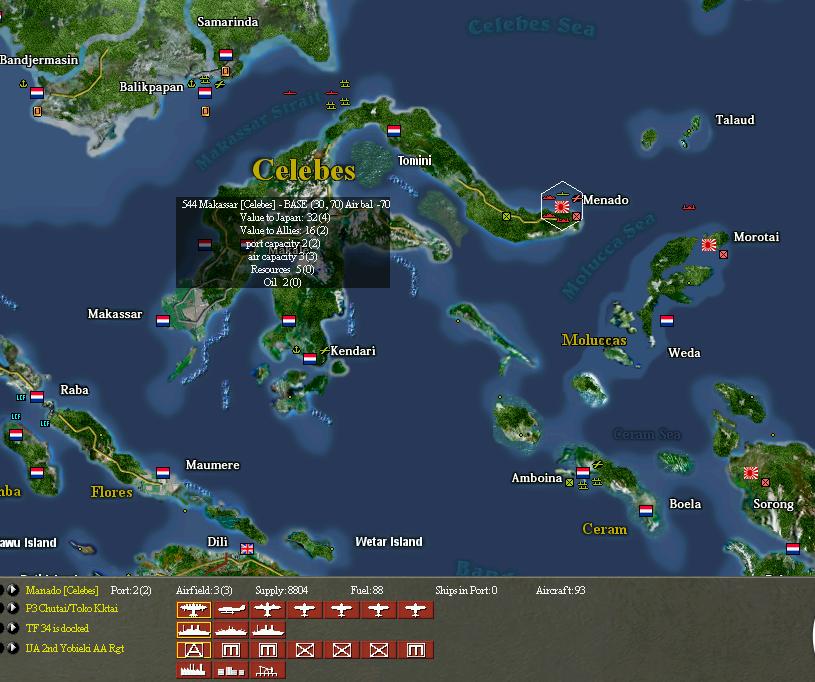Select the four-engine bomber air unit icon
This screenshot has height=682, width=815.
pos(194,610)
